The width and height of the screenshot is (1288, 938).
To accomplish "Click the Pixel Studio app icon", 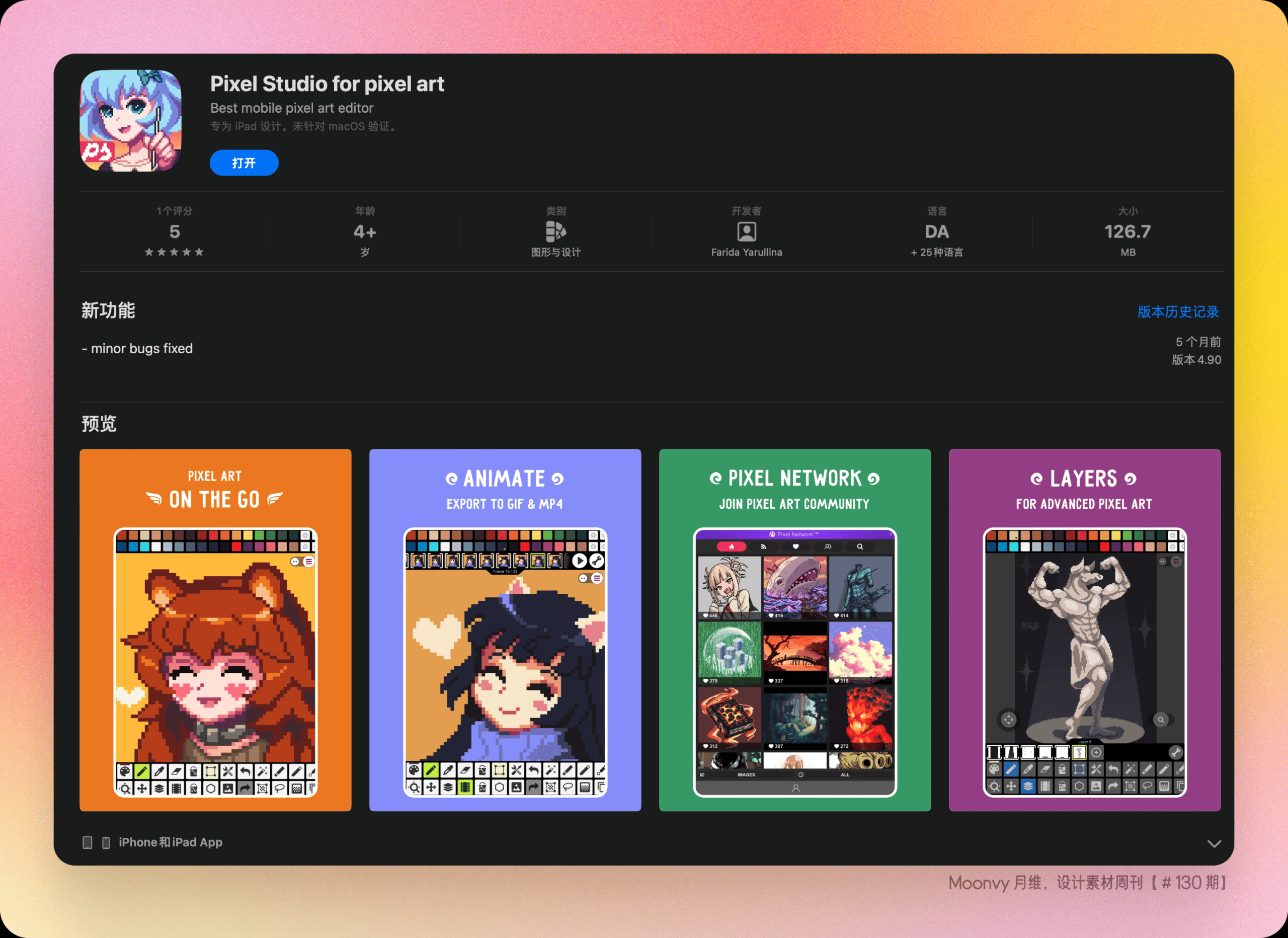I will 131,120.
